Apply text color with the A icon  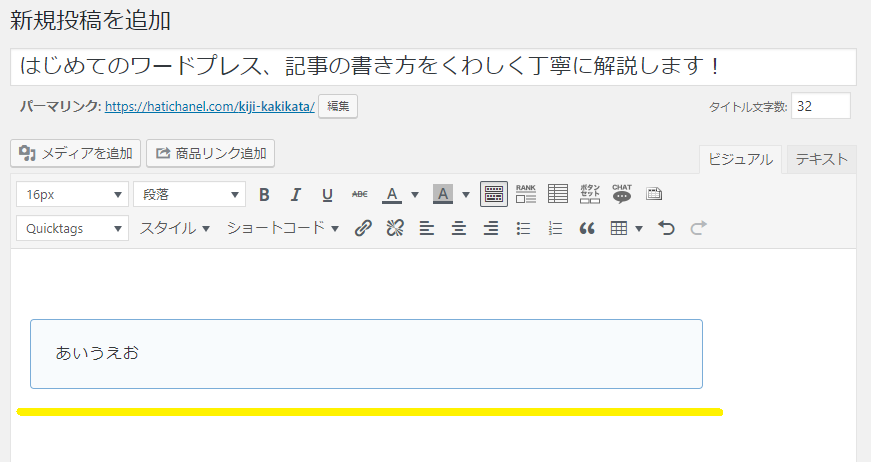coord(392,194)
